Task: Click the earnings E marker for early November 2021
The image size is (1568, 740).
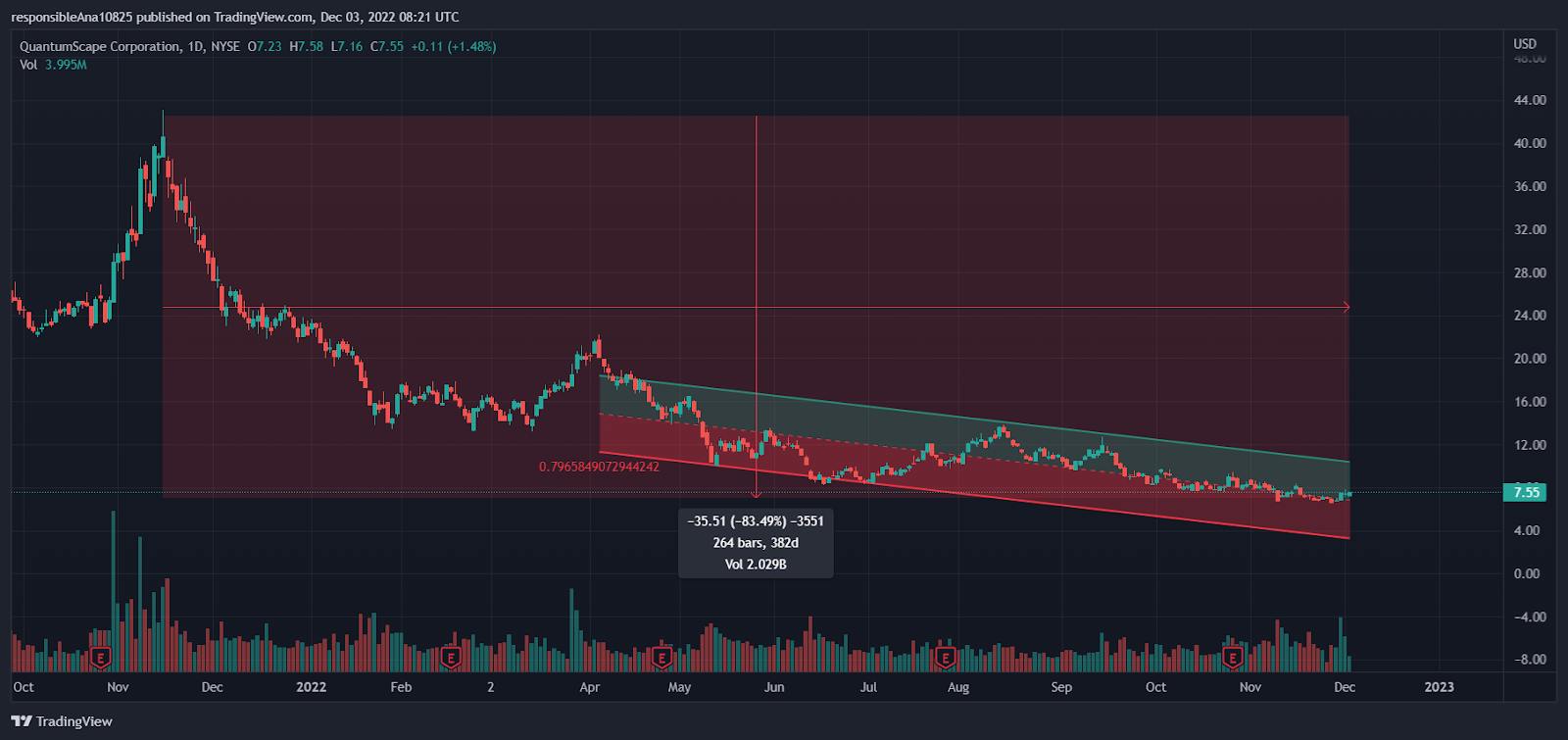Action: 100,658
